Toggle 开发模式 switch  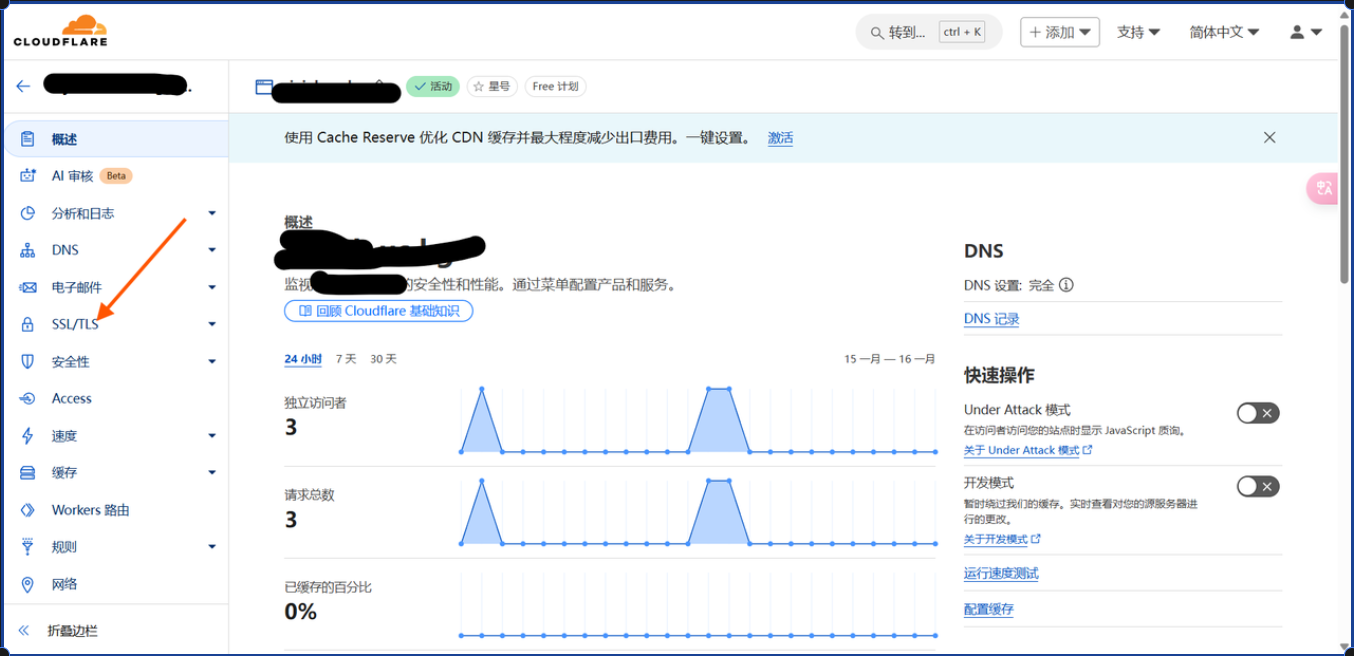(x=1258, y=486)
